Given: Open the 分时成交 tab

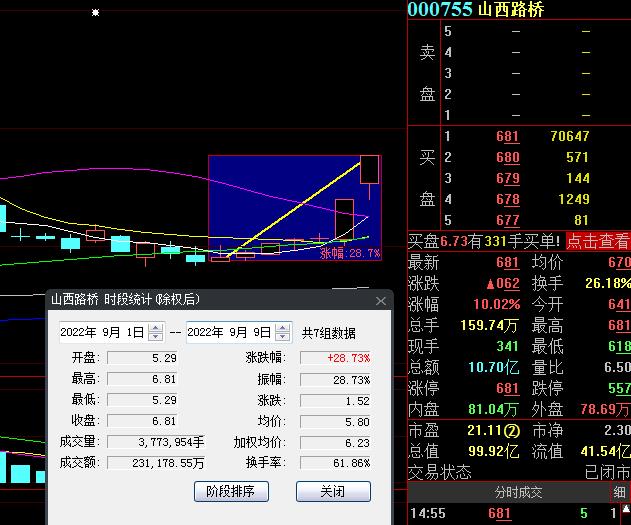Looking at the screenshot, I should click(x=518, y=492).
